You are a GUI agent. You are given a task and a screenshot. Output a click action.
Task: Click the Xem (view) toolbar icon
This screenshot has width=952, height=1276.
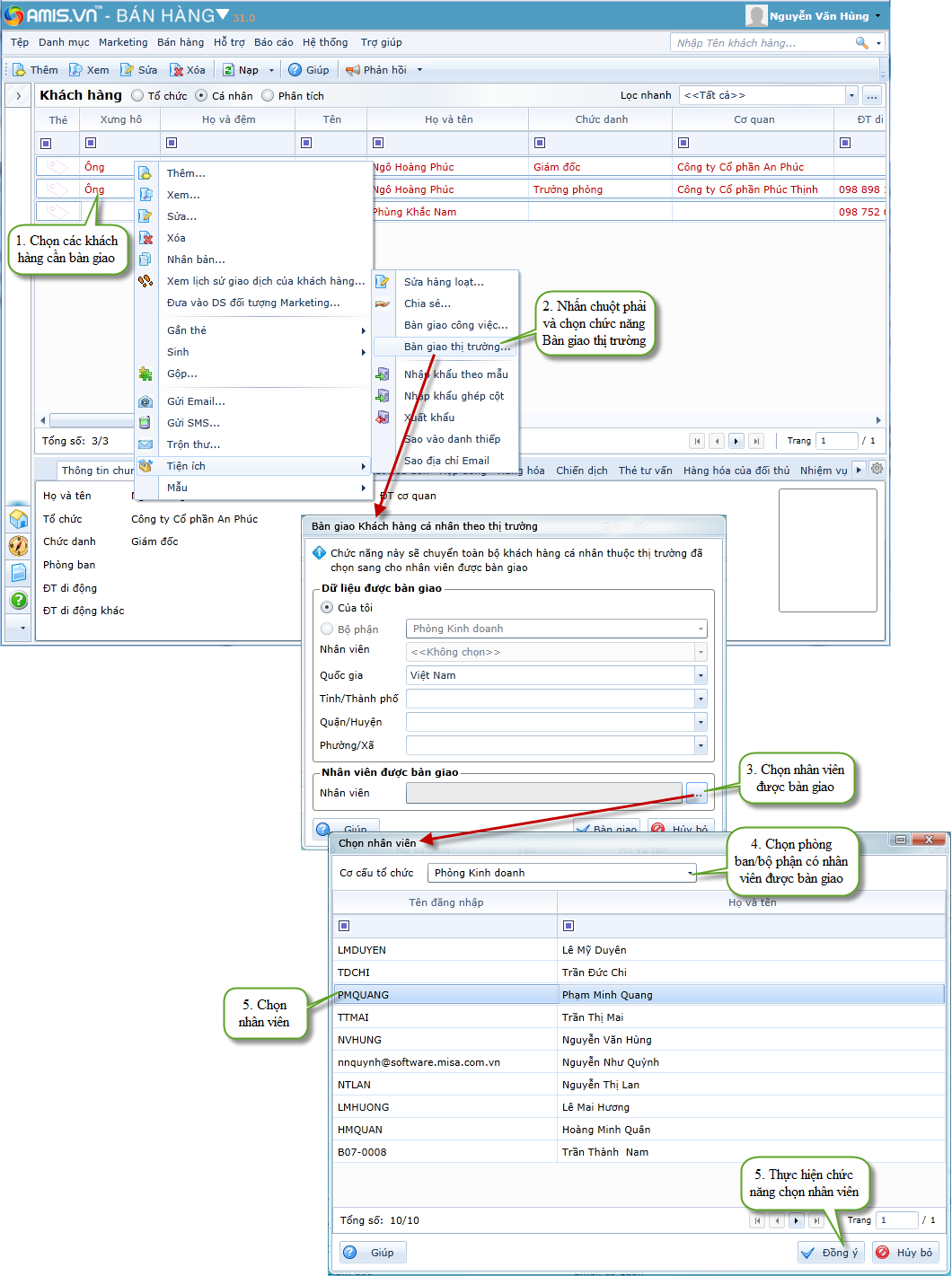[76, 70]
